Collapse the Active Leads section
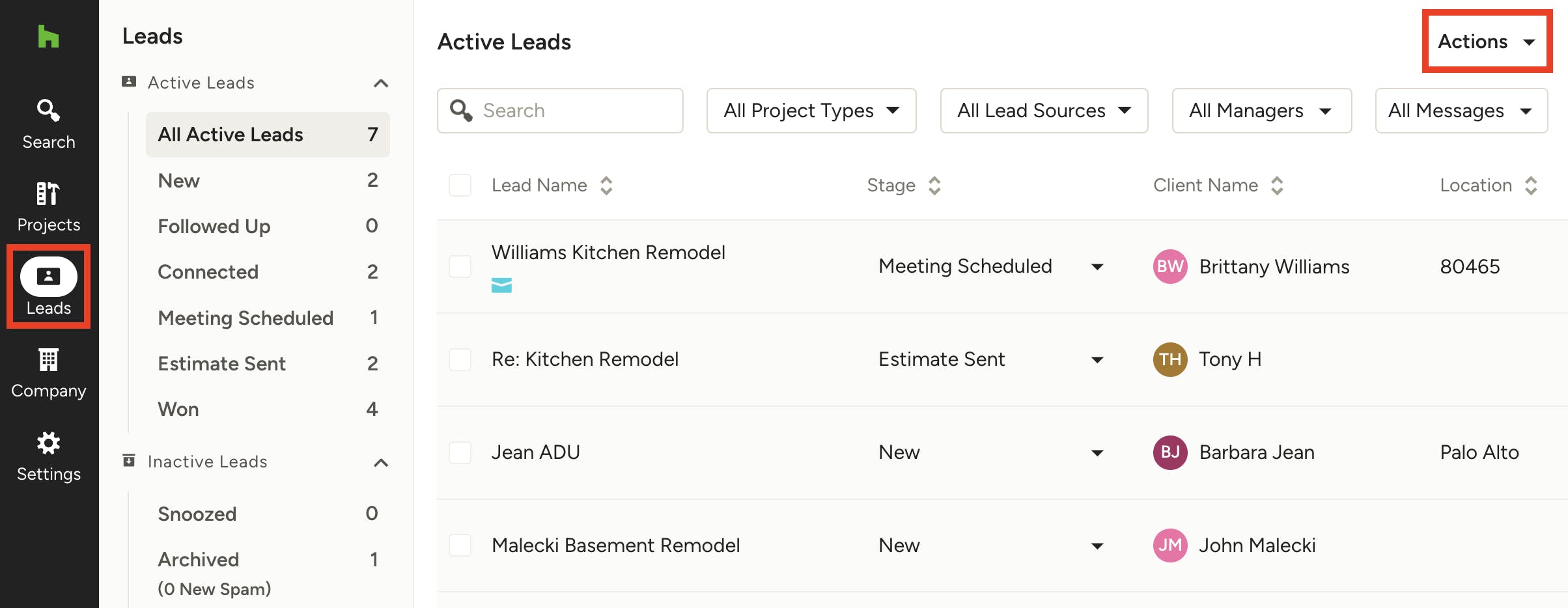 pyautogui.click(x=383, y=83)
